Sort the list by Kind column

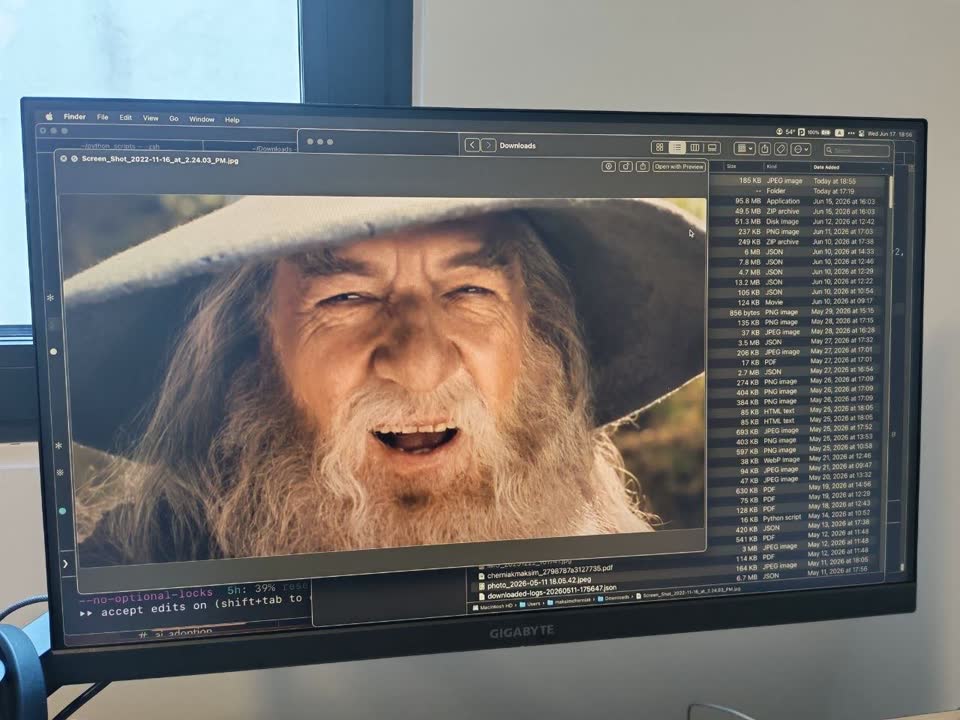tap(771, 167)
